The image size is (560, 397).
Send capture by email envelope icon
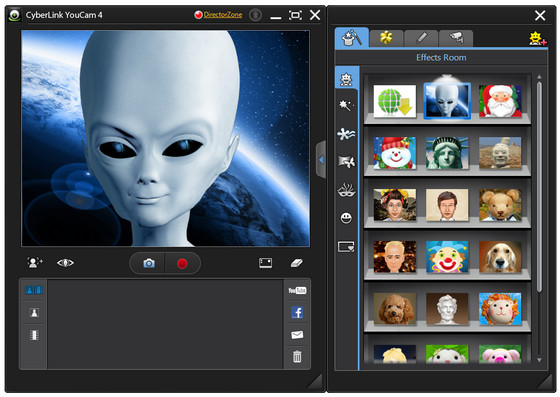(297, 335)
